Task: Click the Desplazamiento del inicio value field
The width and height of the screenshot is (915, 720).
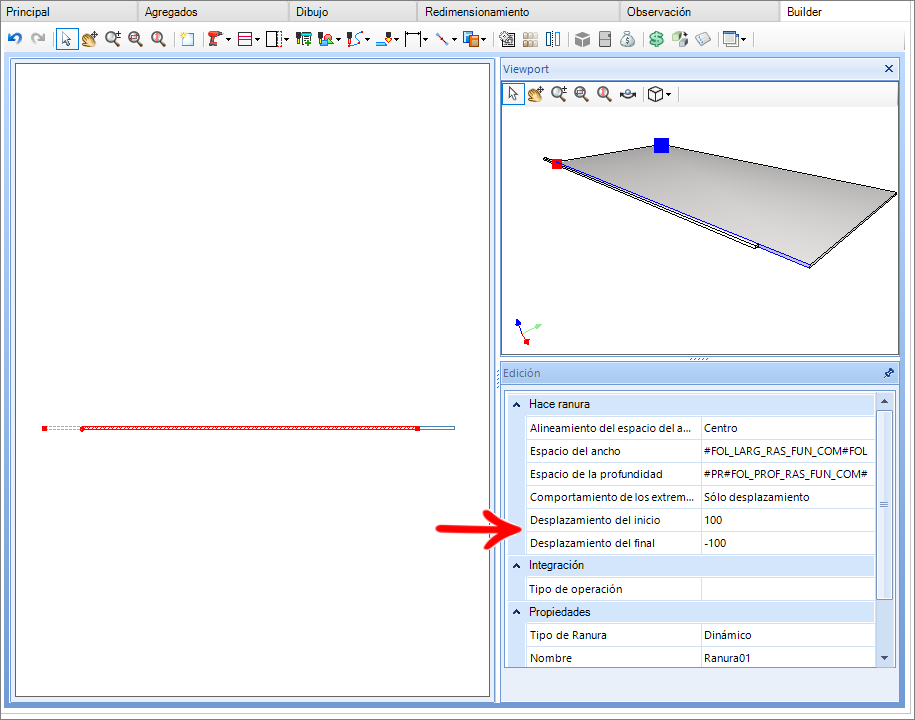Action: 786,520
